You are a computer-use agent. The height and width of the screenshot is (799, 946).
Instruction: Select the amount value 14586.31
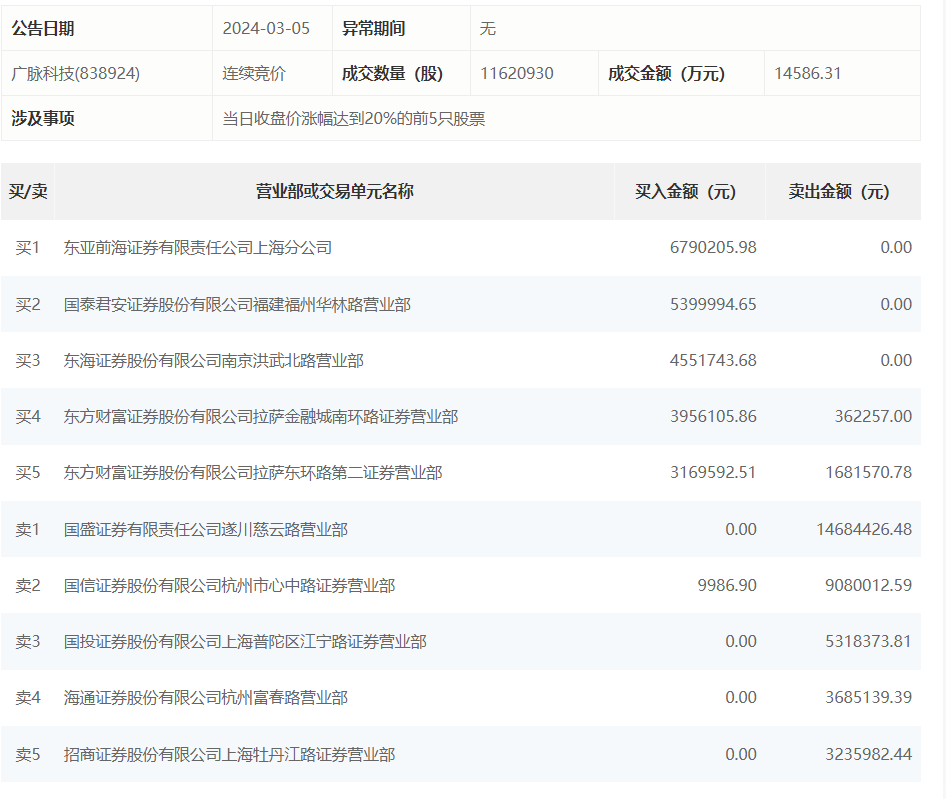click(807, 74)
